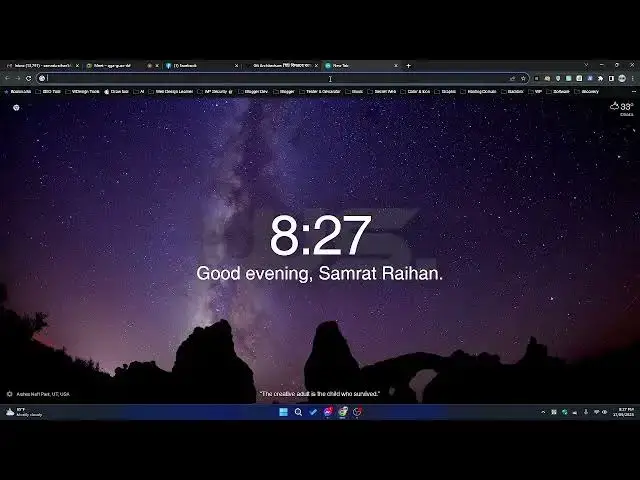Open the Blogger bookmark folder
Viewport: 640px width, 480px height.
tap(284, 91)
